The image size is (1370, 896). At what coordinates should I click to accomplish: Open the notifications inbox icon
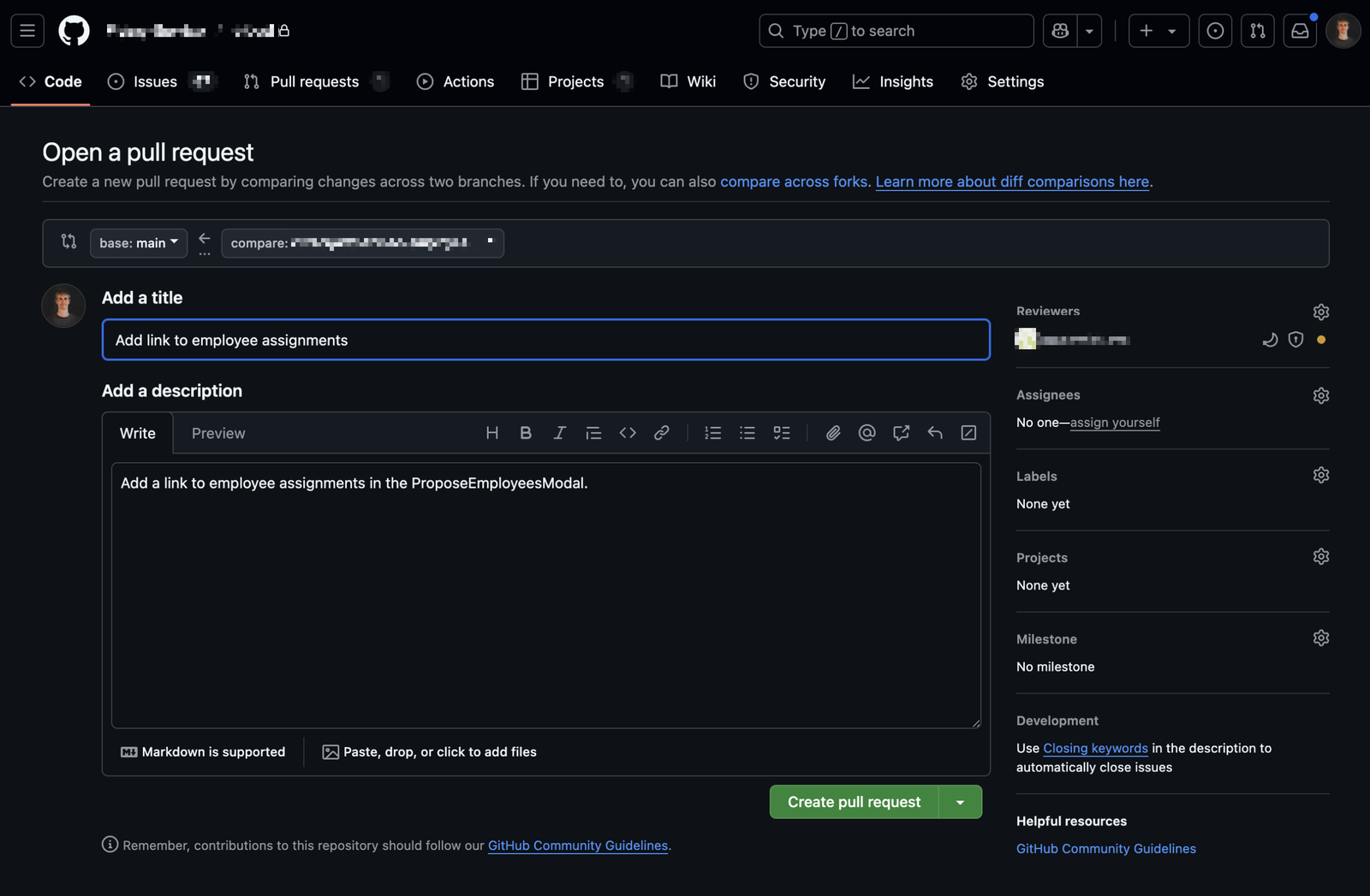click(1300, 31)
